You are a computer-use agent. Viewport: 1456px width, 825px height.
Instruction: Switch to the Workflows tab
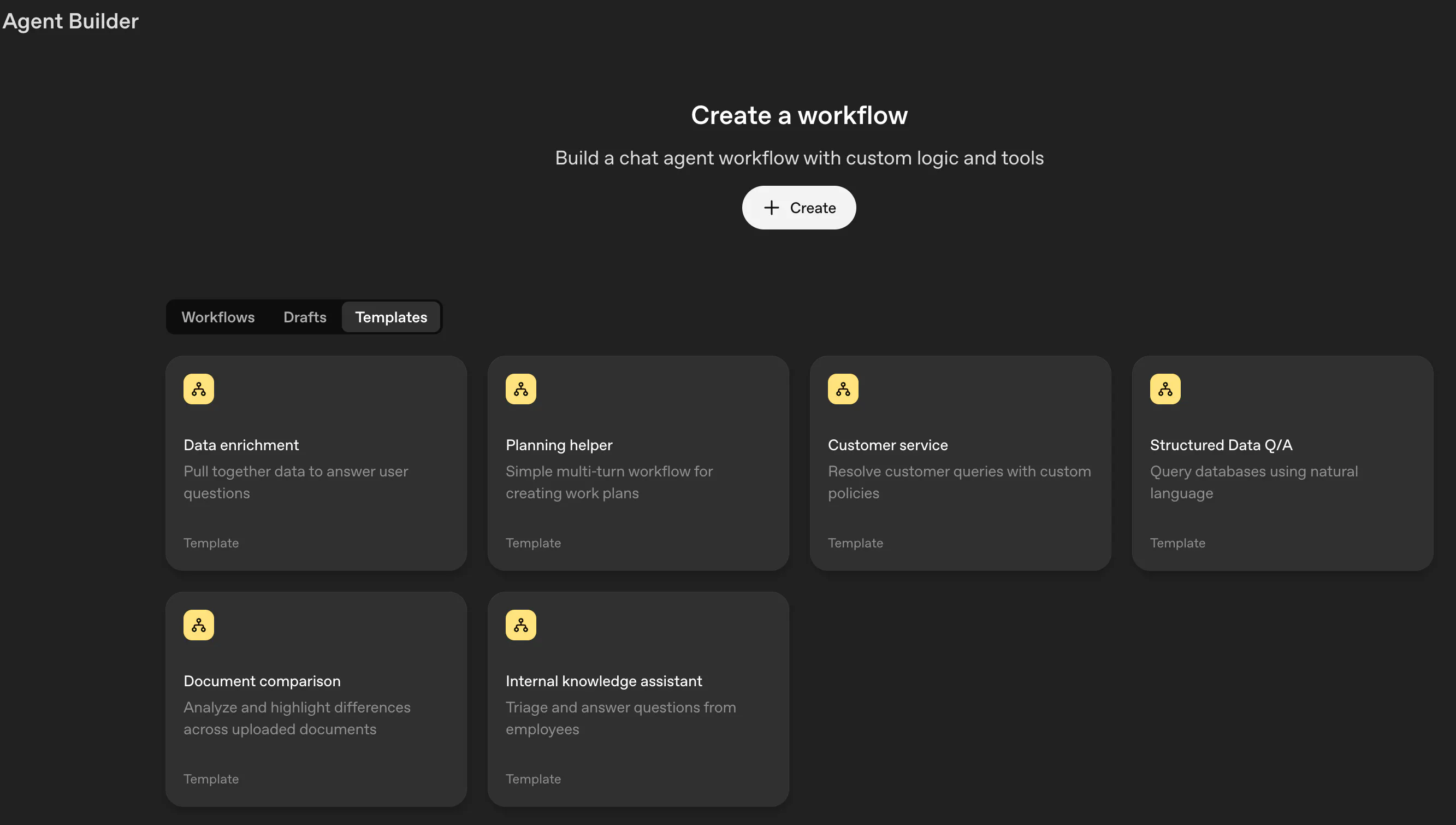[217, 317]
